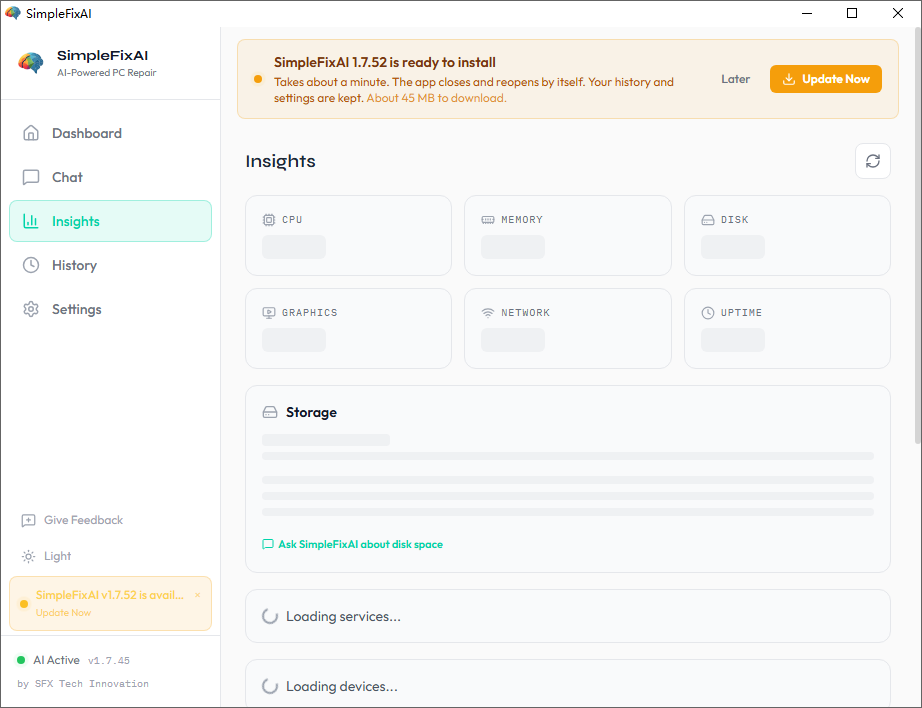Image resolution: width=922 pixels, height=708 pixels.
Task: Click the vertical scrollbar thumb
Action: 917,235
